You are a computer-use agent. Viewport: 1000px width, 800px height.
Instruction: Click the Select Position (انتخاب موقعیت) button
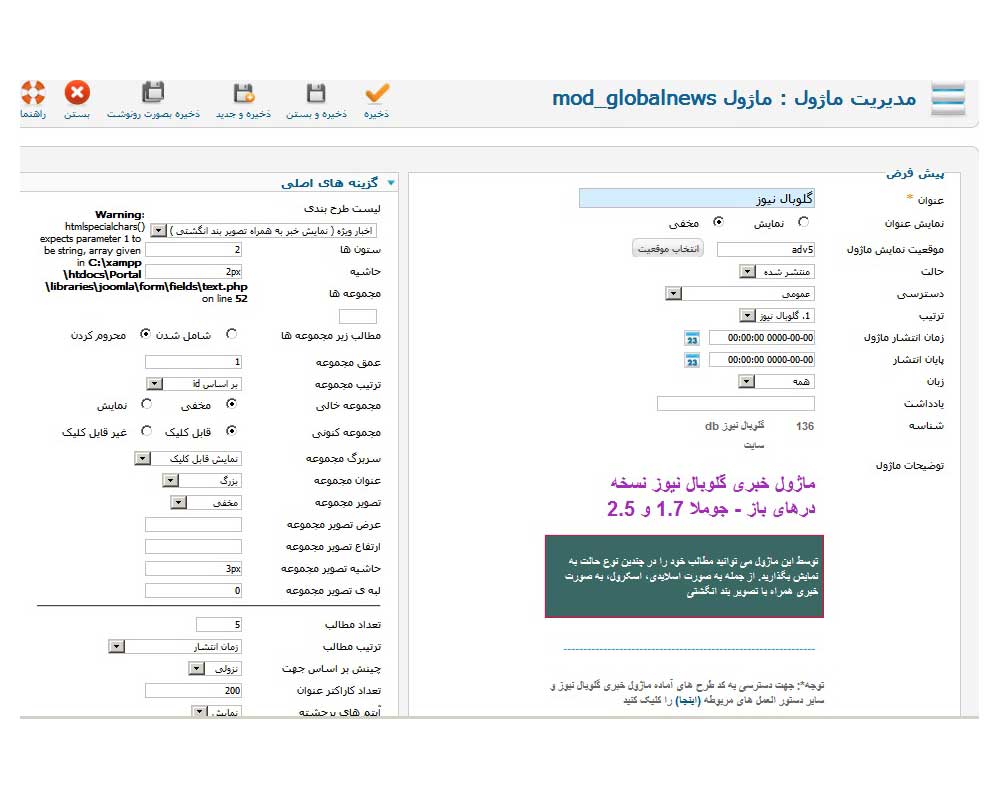pos(668,248)
